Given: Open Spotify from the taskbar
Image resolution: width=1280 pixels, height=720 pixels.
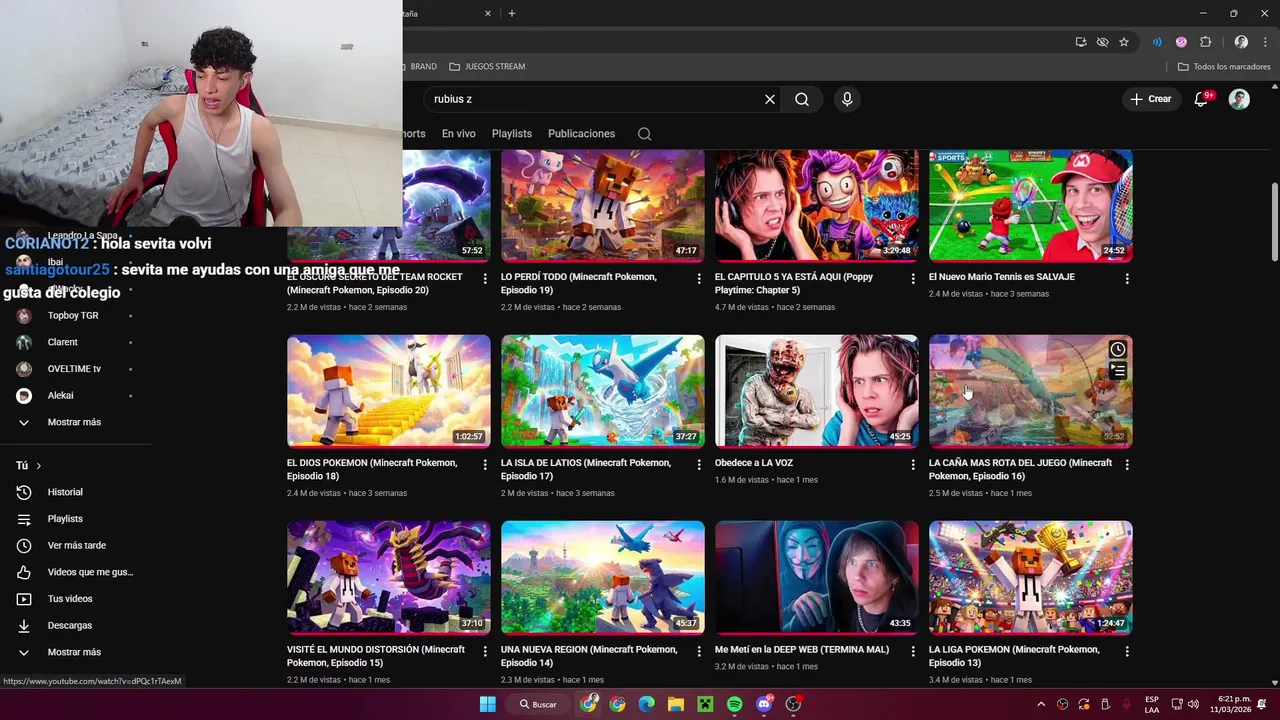Looking at the screenshot, I should pyautogui.click(x=734, y=704).
